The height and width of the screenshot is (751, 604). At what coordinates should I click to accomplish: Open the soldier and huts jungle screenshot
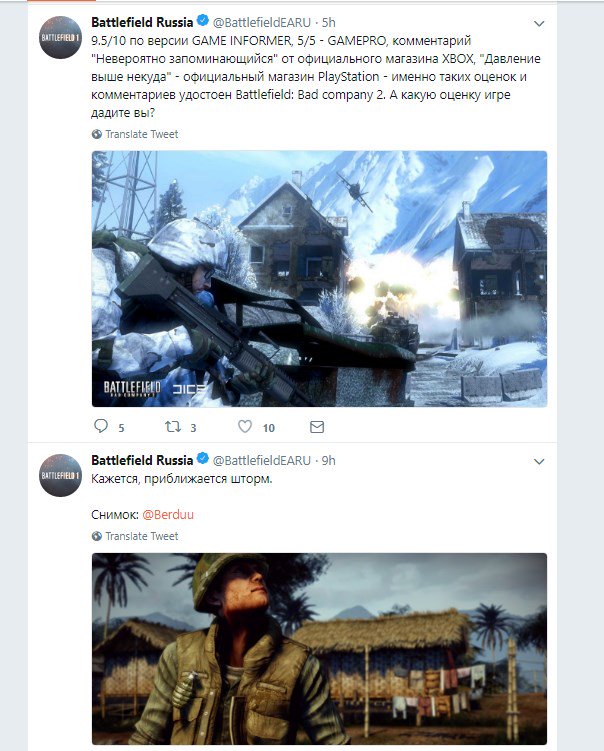click(319, 649)
